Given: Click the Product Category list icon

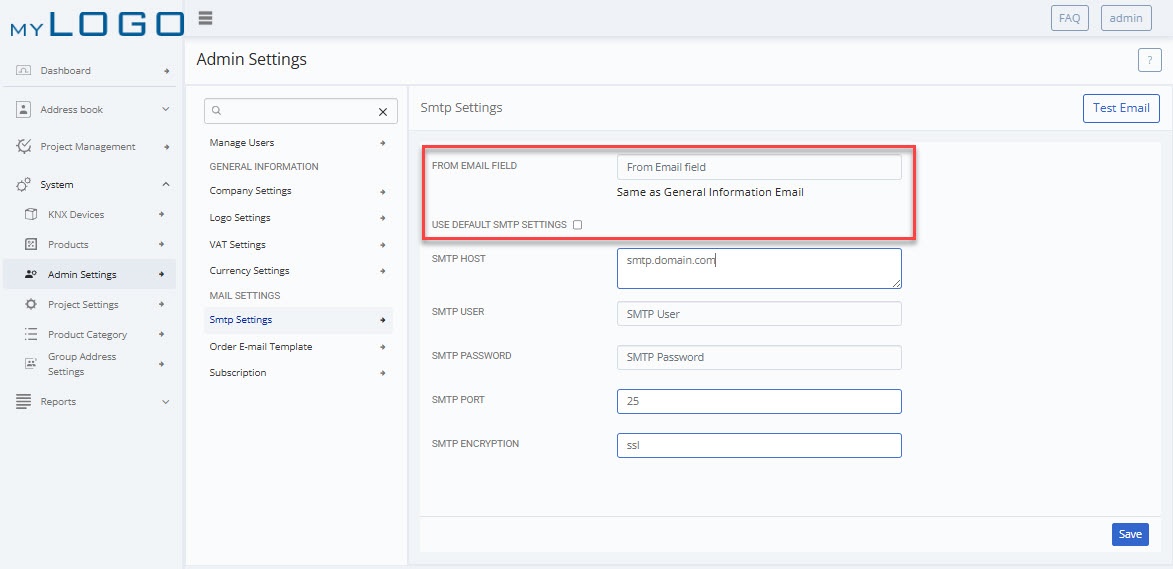Looking at the screenshot, I should coord(31,334).
